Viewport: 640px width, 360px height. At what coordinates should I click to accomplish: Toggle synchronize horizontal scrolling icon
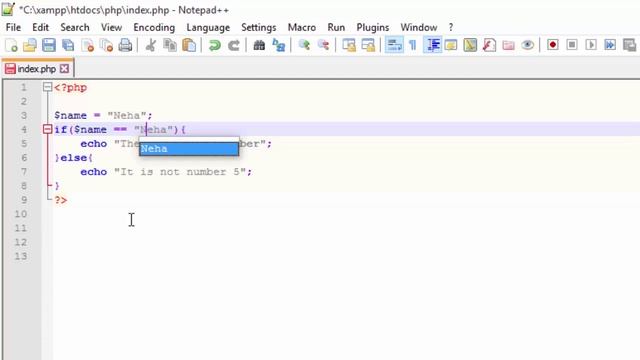point(368,45)
